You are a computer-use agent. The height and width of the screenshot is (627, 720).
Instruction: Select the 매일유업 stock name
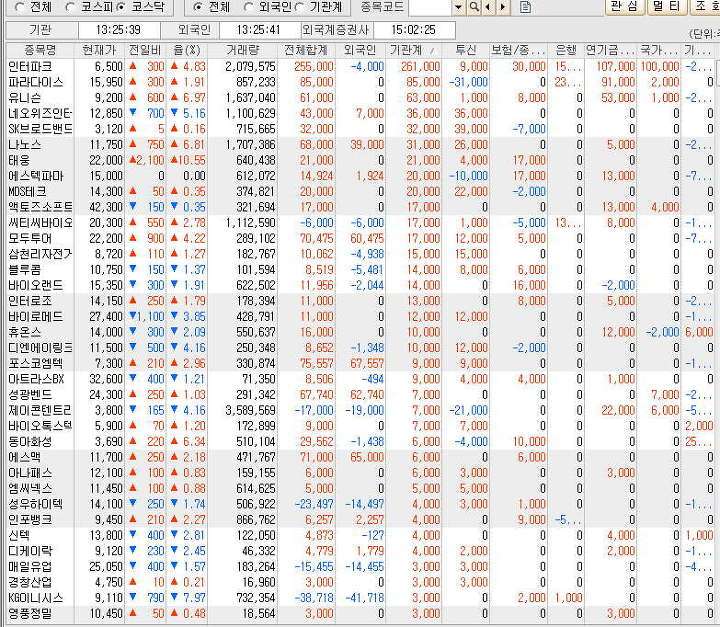tap(30, 566)
